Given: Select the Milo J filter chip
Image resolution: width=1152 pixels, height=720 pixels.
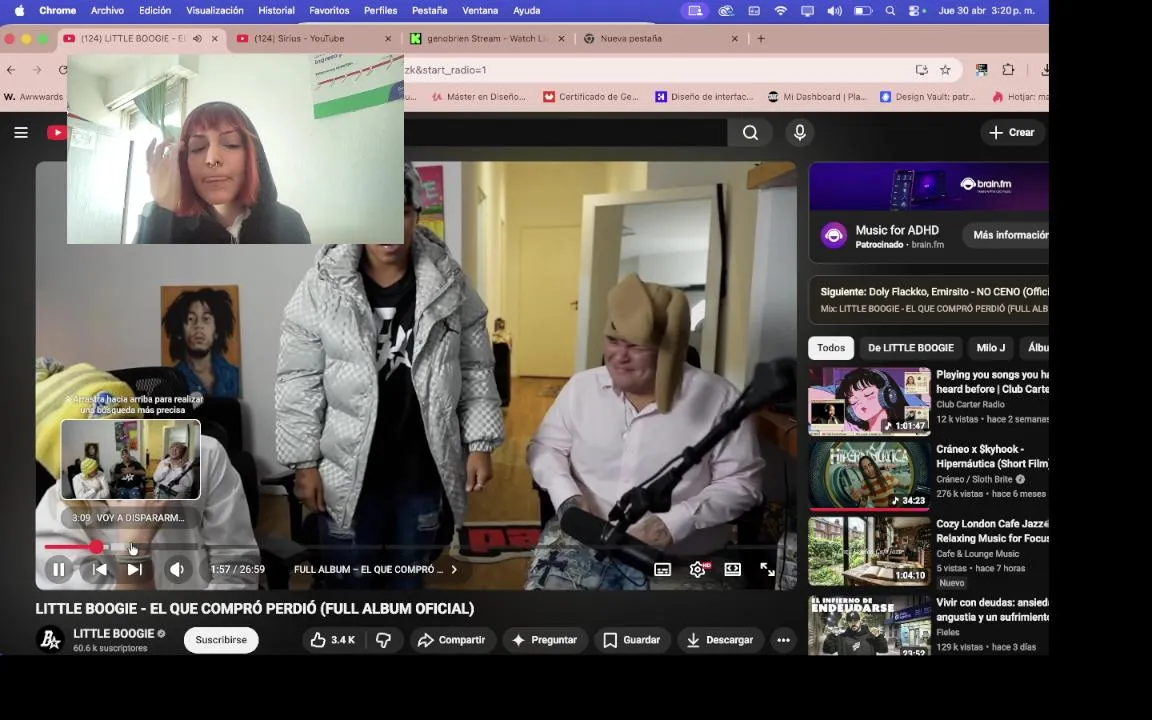Looking at the screenshot, I should click(x=990, y=348).
